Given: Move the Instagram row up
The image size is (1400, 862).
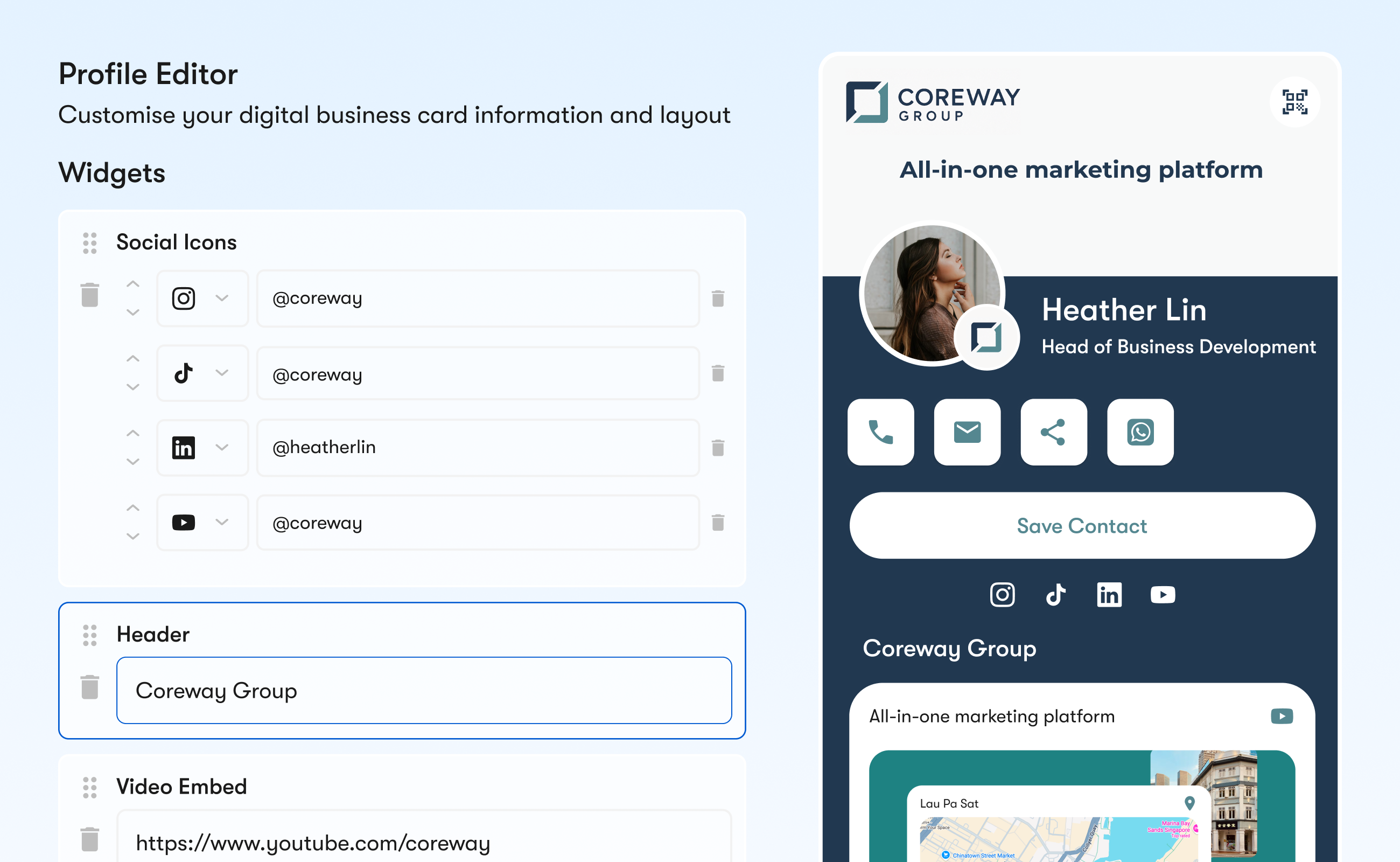Looking at the screenshot, I should coord(133,284).
